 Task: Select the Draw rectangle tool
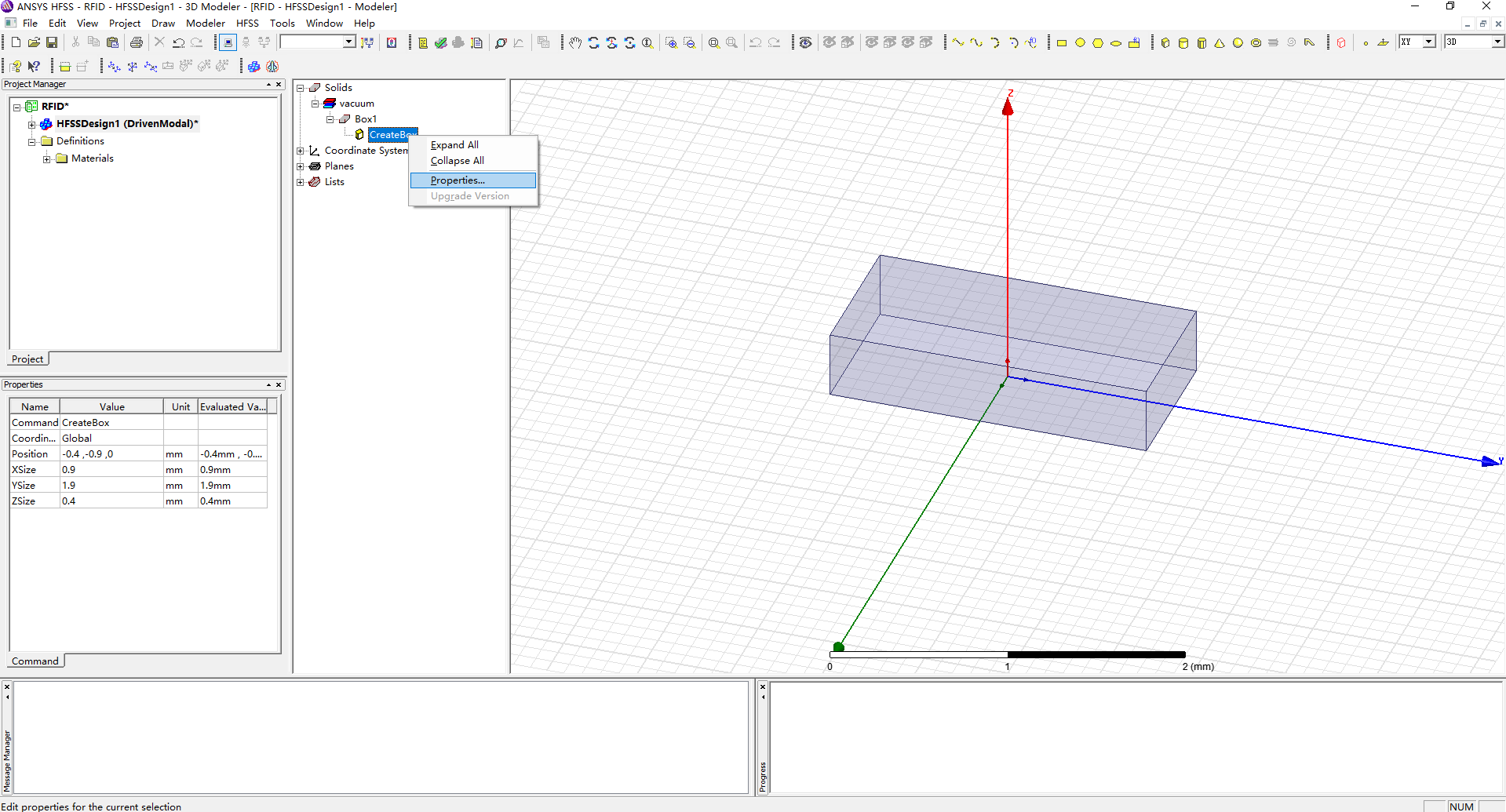[x=1062, y=43]
